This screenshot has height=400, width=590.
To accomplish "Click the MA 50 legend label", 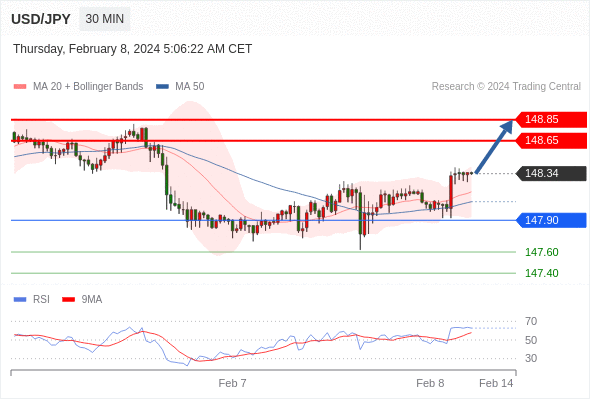I will (190, 87).
